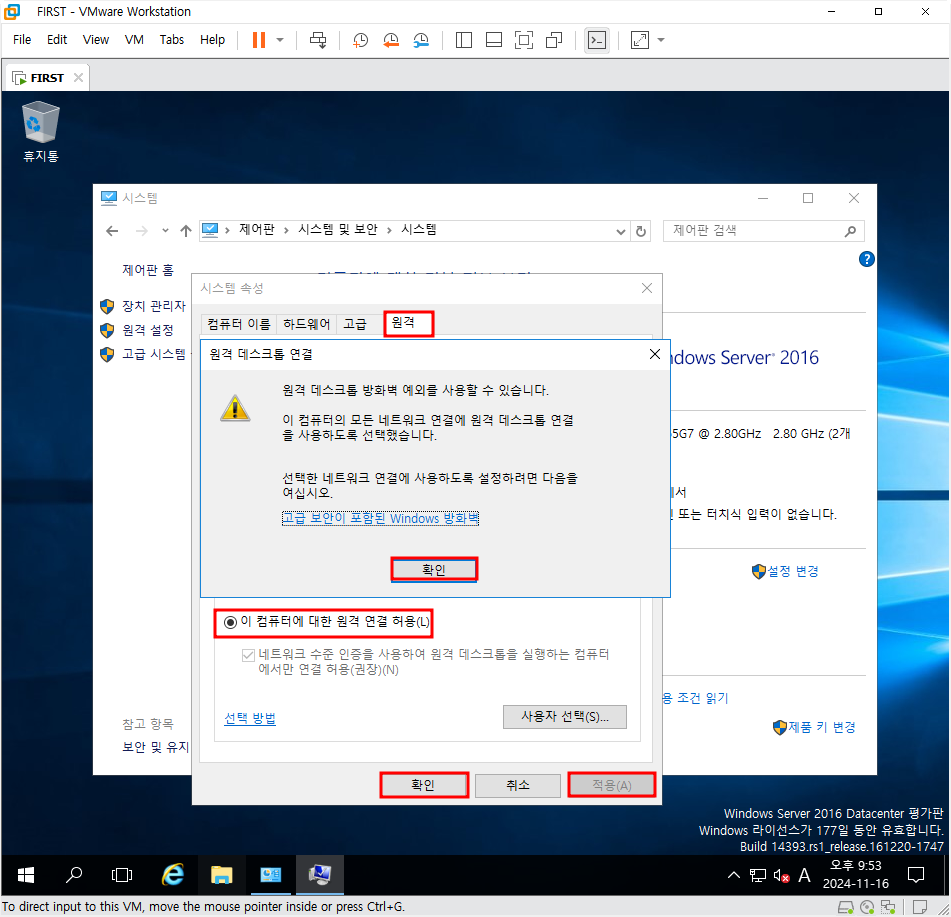Click the muted volume tray icon
The width and height of the screenshot is (951, 917).
(x=782, y=875)
